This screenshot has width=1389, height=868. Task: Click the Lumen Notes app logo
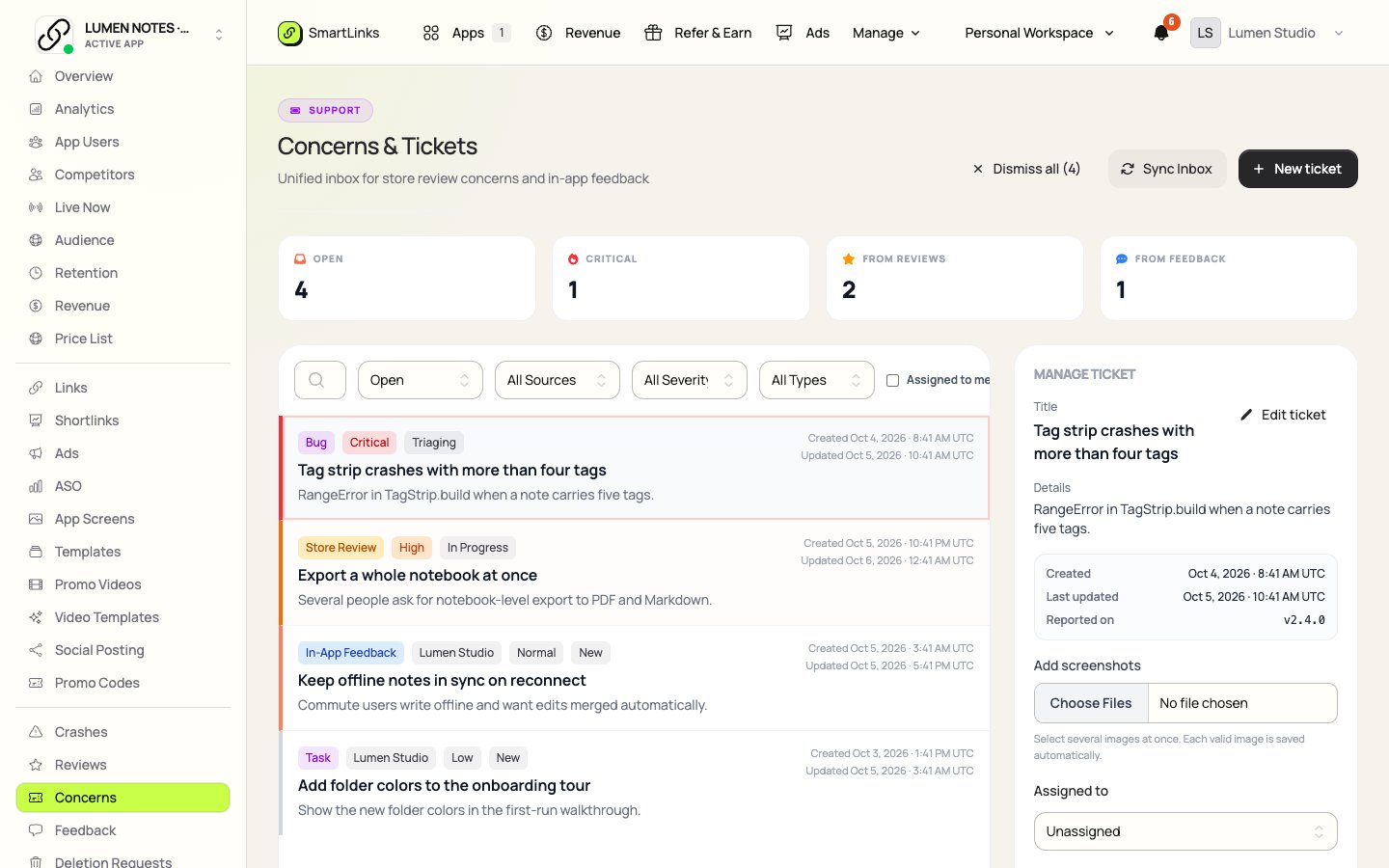click(54, 34)
